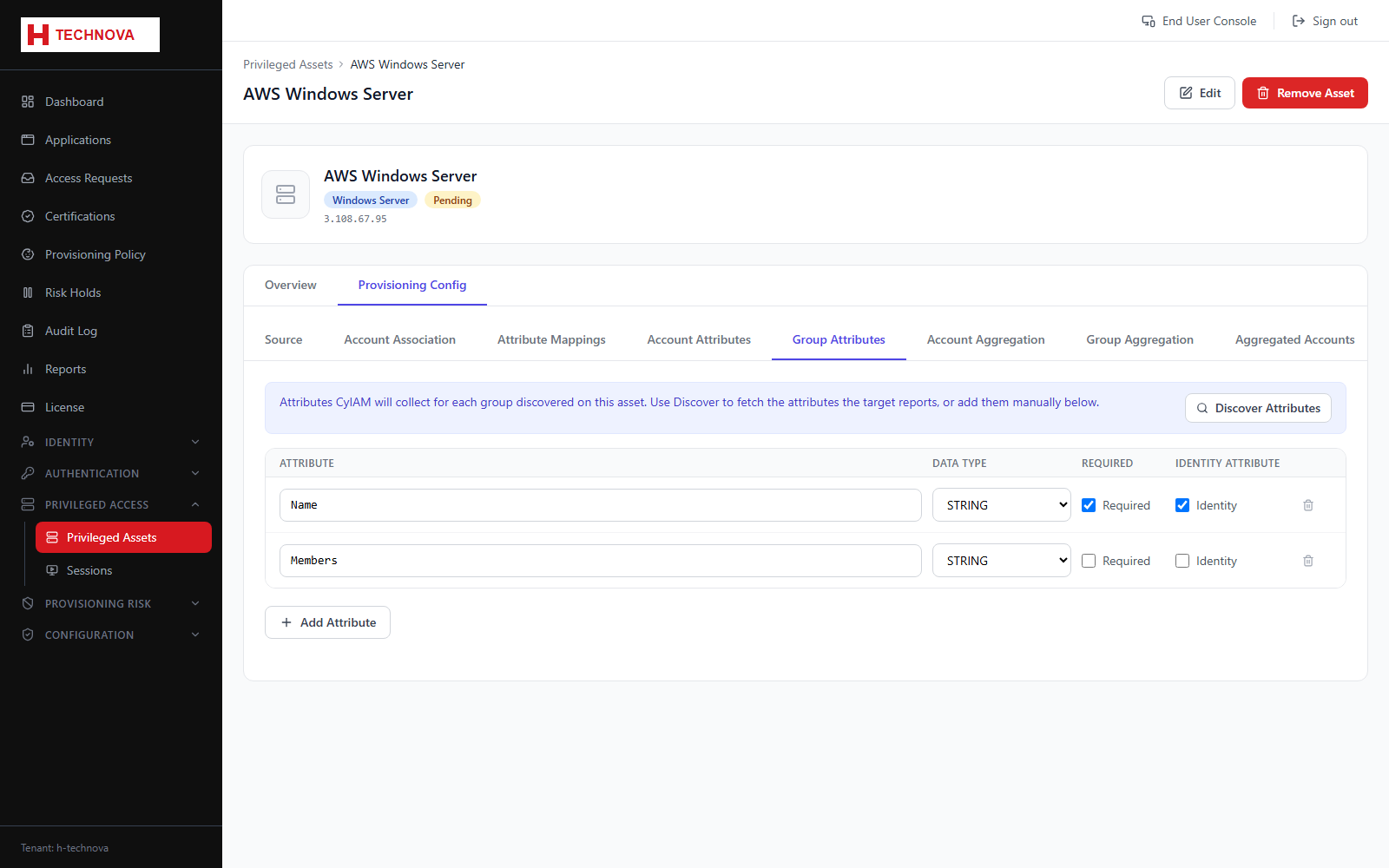
Task: Click the Add Attribute button
Action: pos(327,622)
